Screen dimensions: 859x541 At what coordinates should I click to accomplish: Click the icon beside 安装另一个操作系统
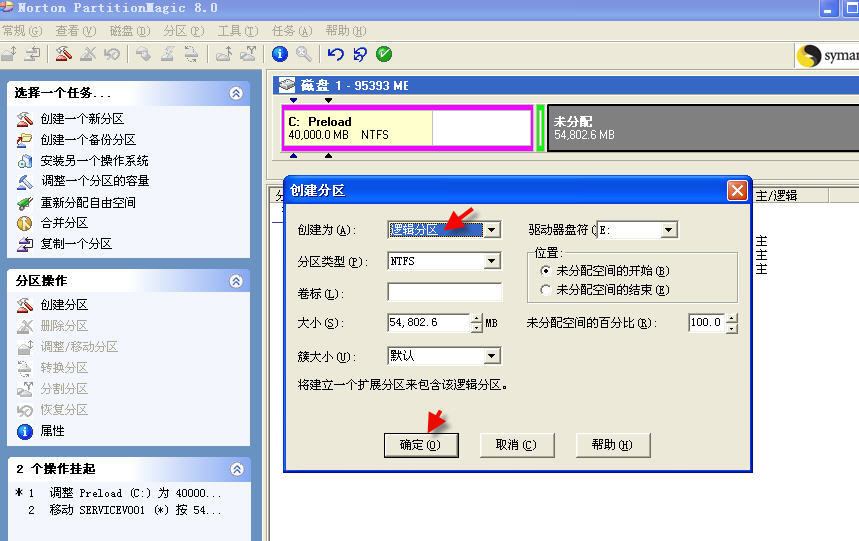click(25, 161)
